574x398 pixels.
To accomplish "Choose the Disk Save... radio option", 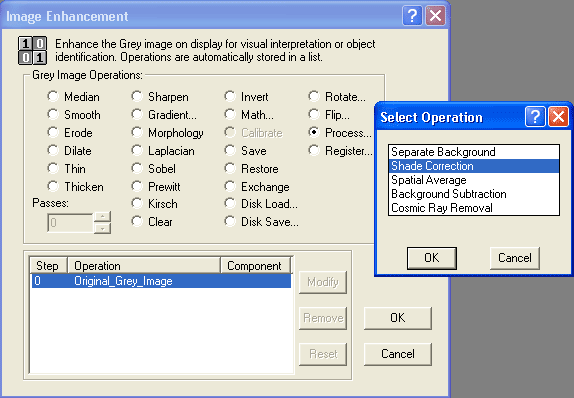I will coord(230,221).
